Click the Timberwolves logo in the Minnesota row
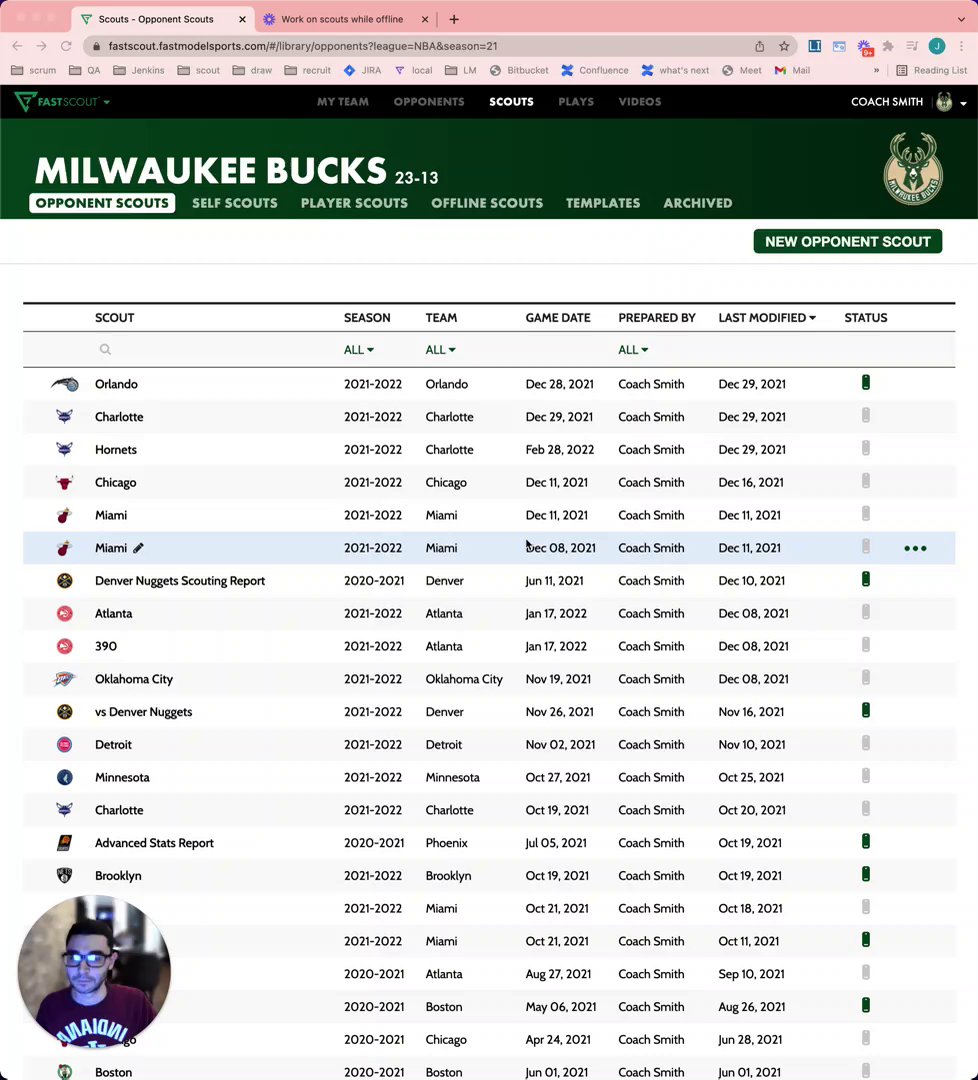 (65, 778)
